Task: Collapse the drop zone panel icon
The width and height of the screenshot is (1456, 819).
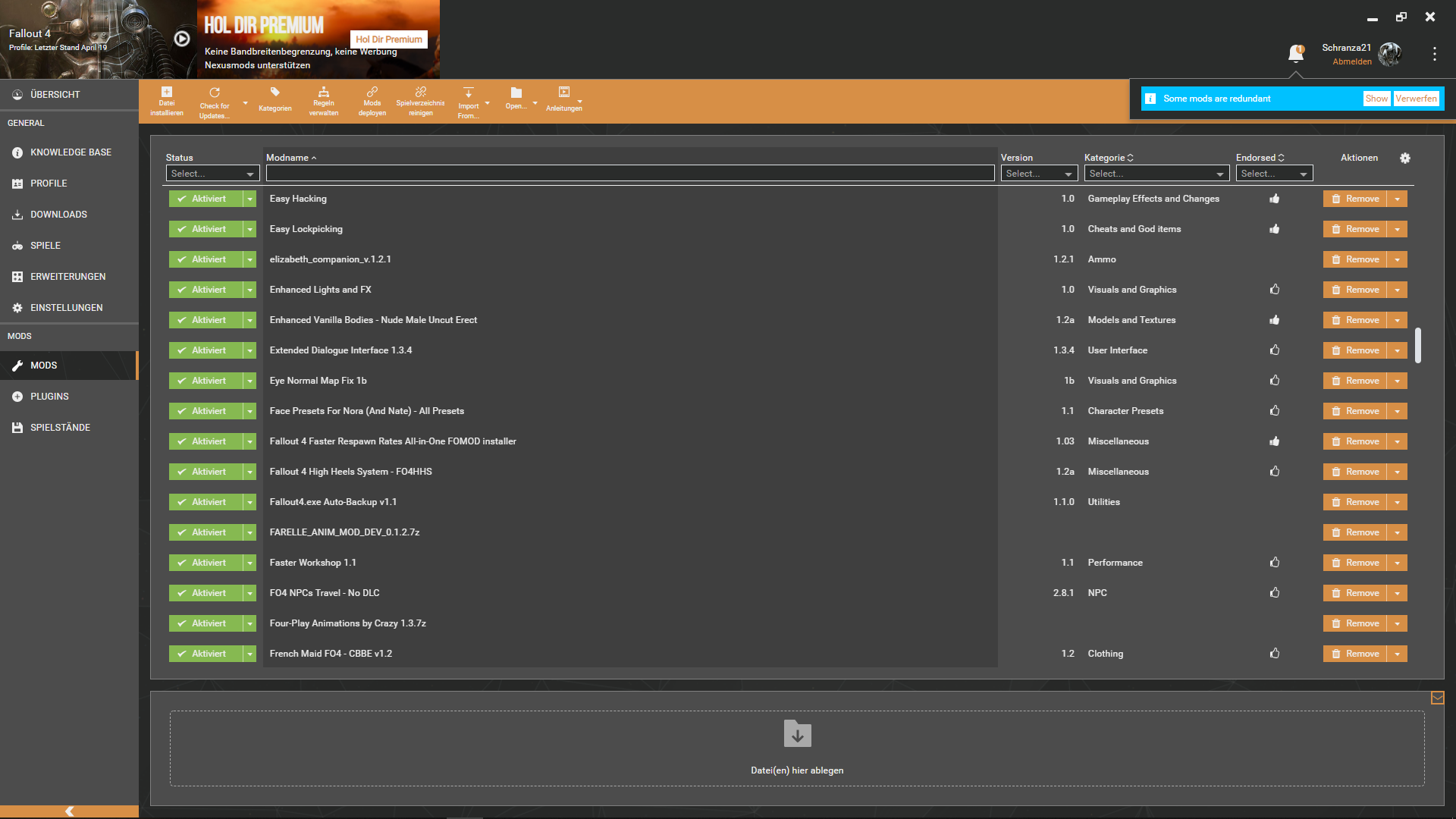Action: [x=1437, y=698]
